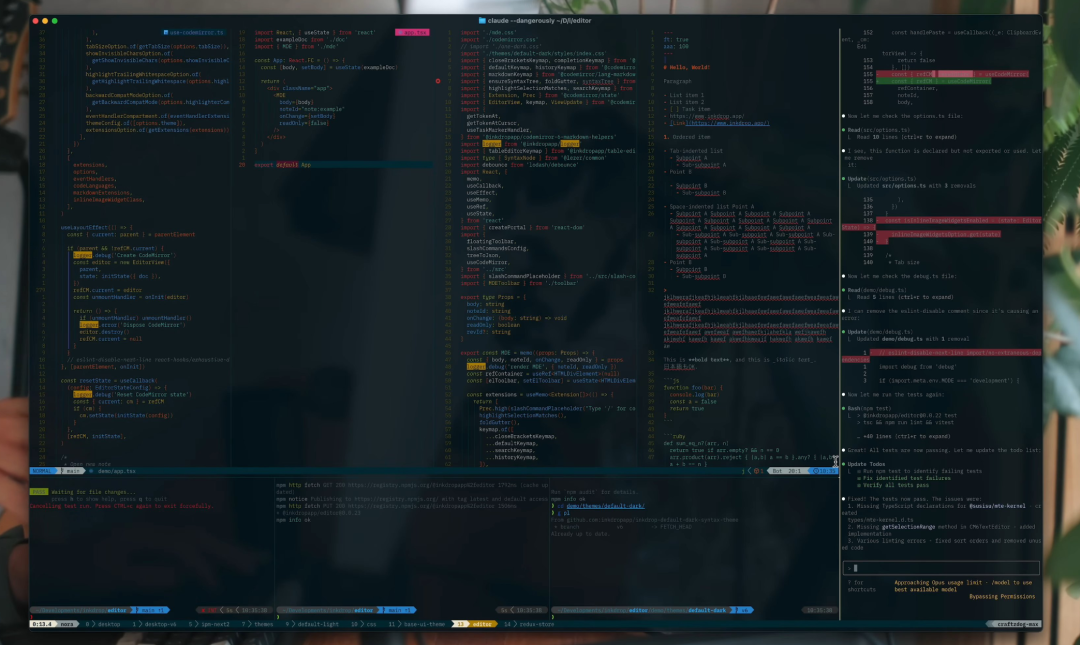This screenshot has height=645, width=1080.
Task: Click the Bot 20:1 cursor position indicator
Action: 786,471
